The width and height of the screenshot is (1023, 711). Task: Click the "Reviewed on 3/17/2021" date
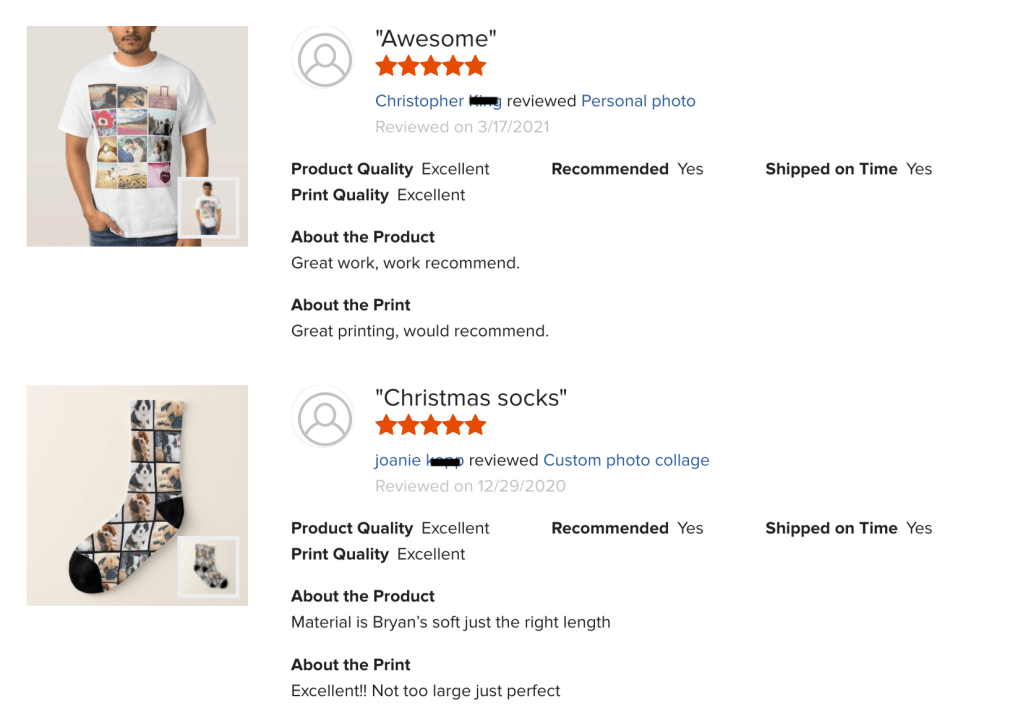(x=462, y=127)
